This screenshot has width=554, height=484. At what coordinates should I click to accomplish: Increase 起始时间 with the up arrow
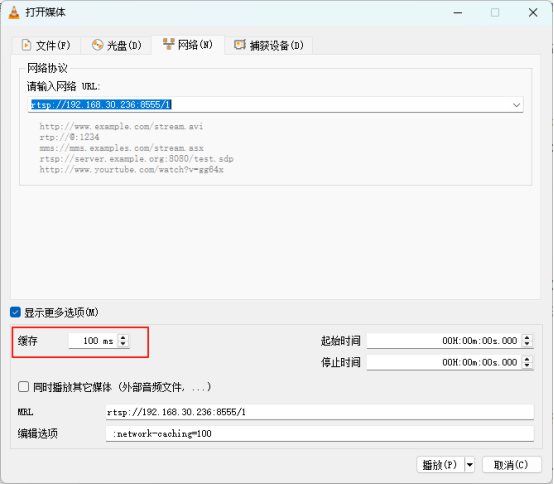pos(527,337)
